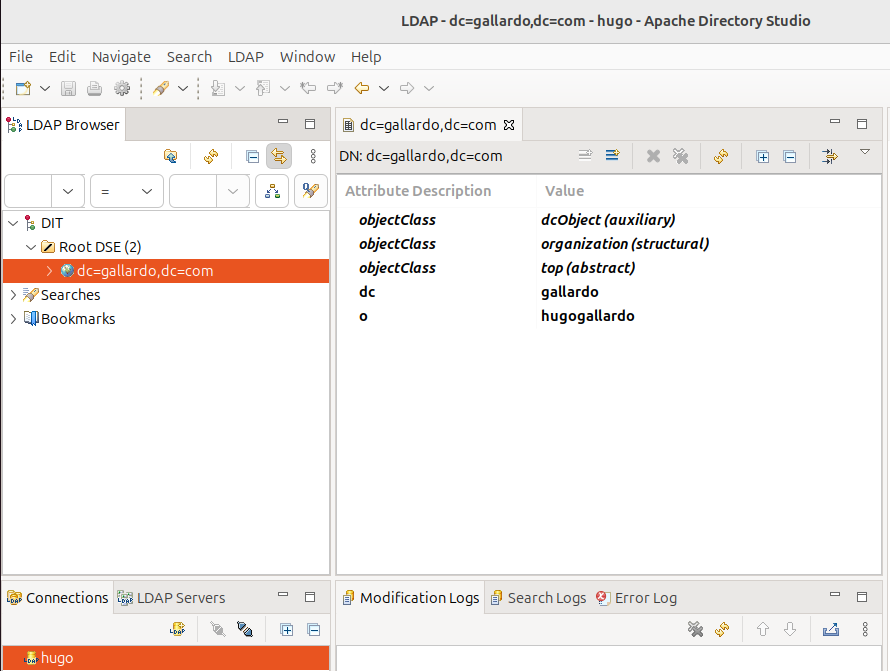Select the hugogallardo value row
This screenshot has width=890, height=671.
tap(587, 316)
